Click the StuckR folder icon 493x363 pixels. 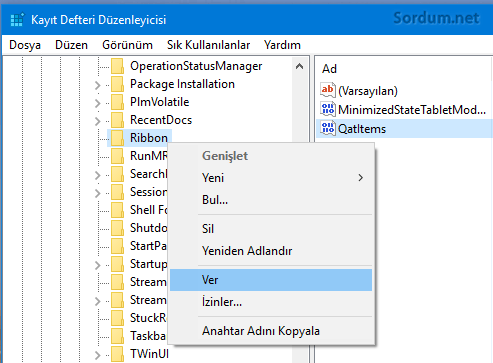point(117,318)
